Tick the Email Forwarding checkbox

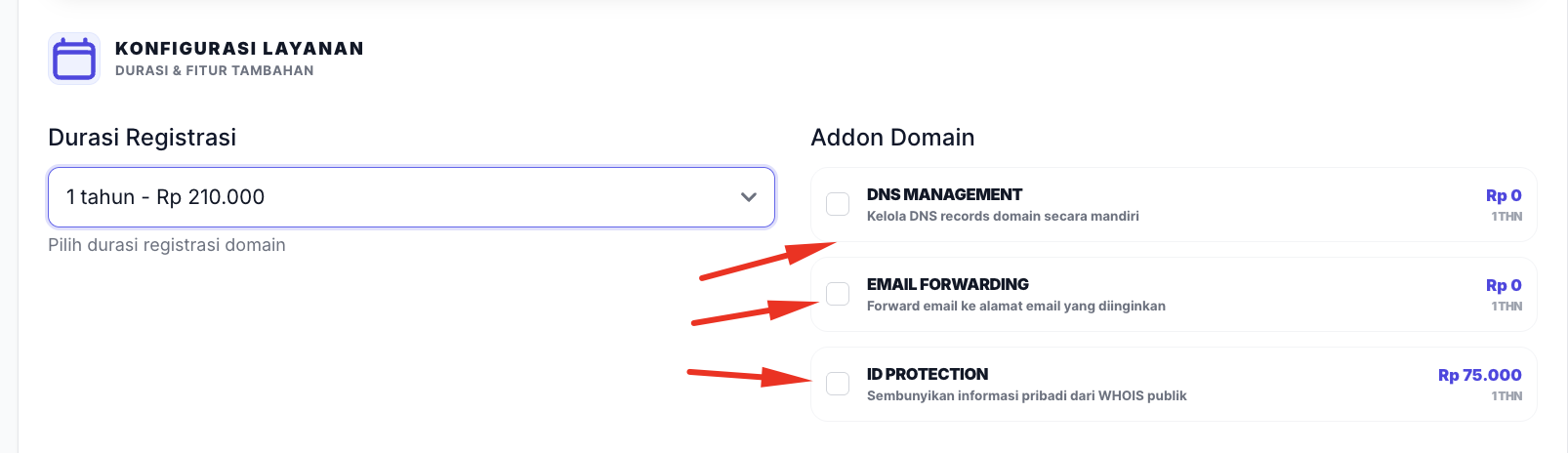[838, 294]
